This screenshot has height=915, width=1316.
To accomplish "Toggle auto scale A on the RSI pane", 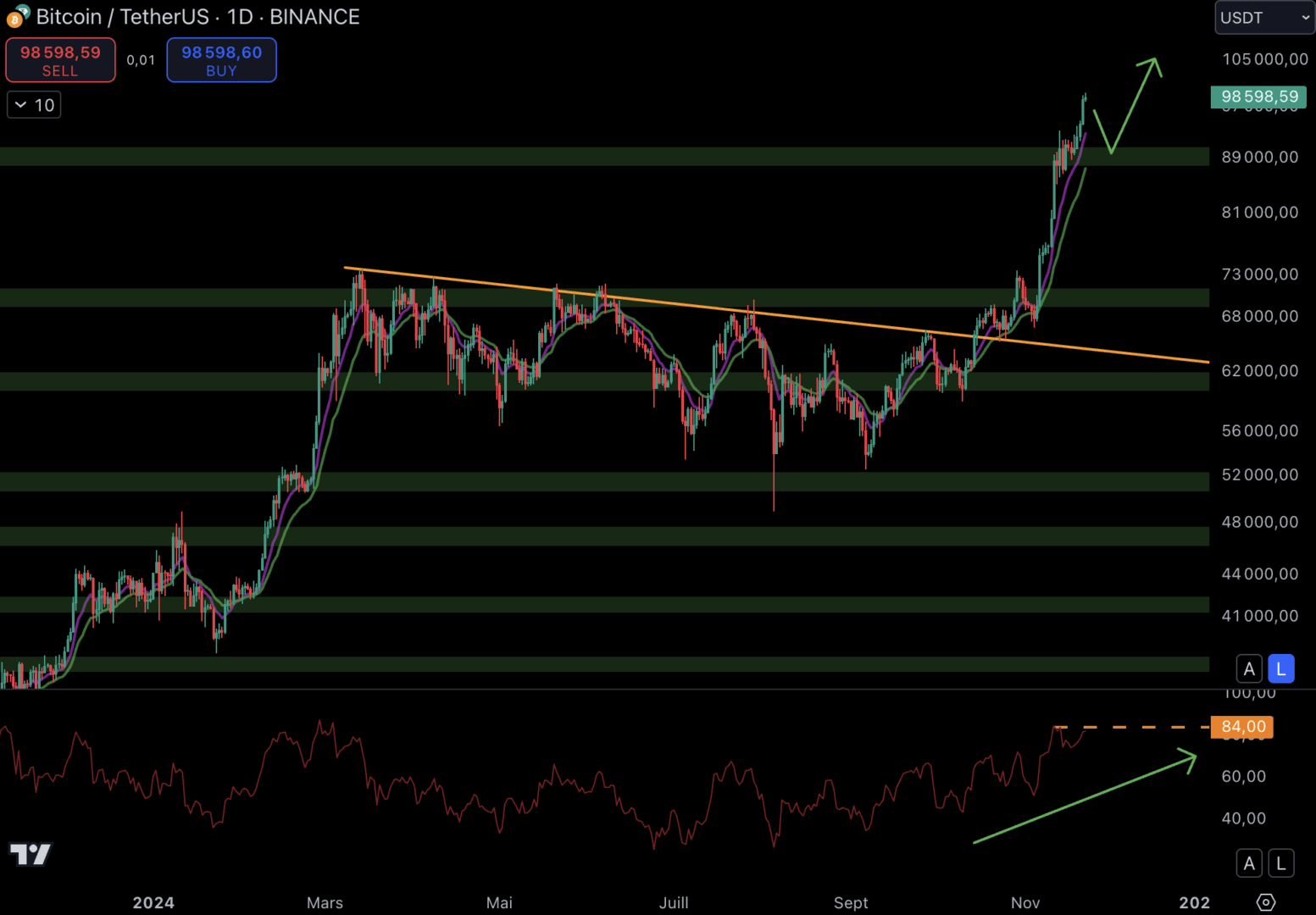I will pos(1249,863).
